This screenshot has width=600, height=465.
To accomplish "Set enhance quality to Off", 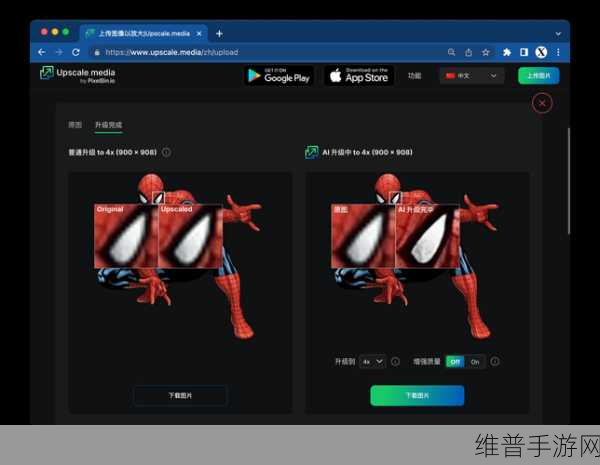I will click(x=455, y=362).
